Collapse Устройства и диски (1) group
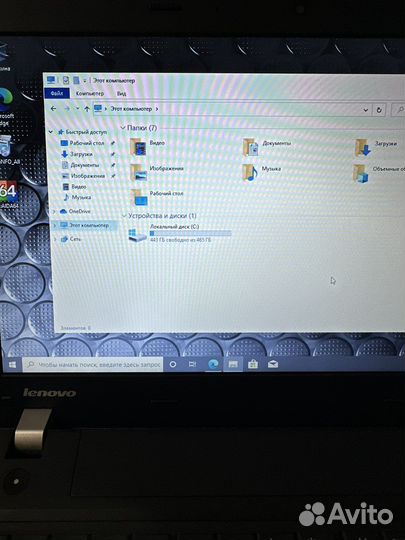This screenshot has width=405, height=540. tap(124, 216)
